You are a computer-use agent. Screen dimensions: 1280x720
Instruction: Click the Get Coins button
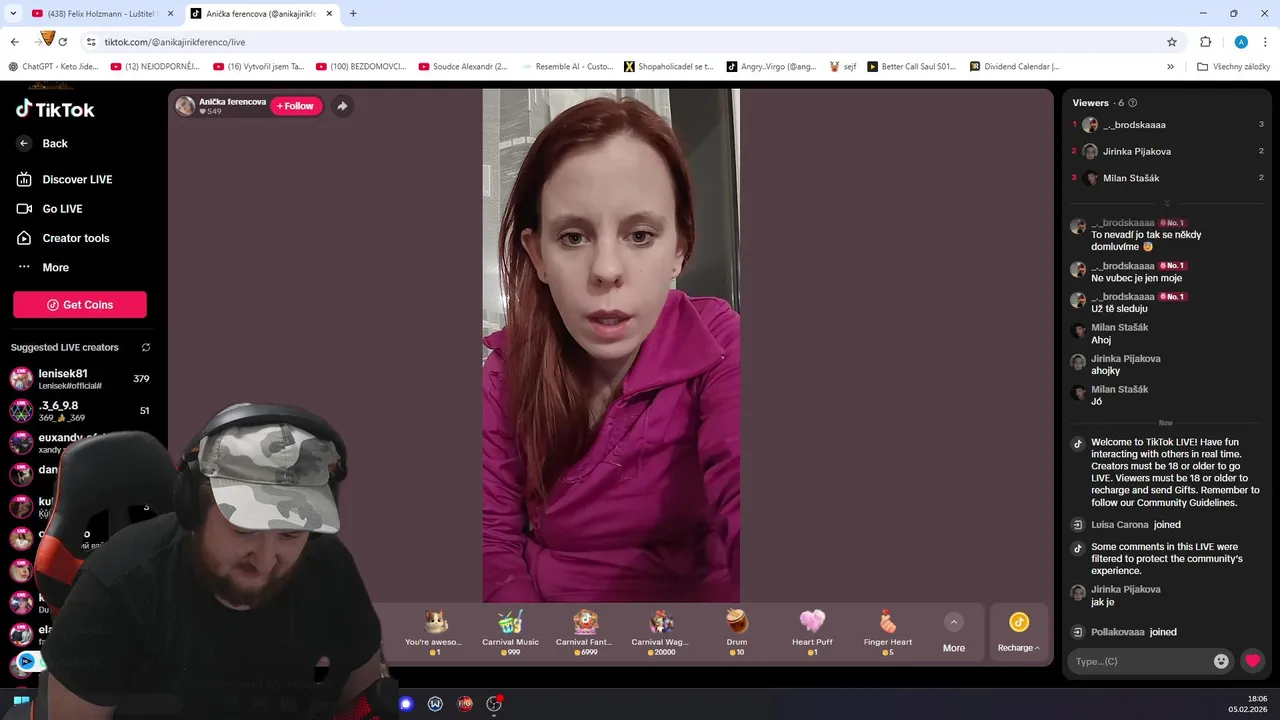click(x=80, y=304)
